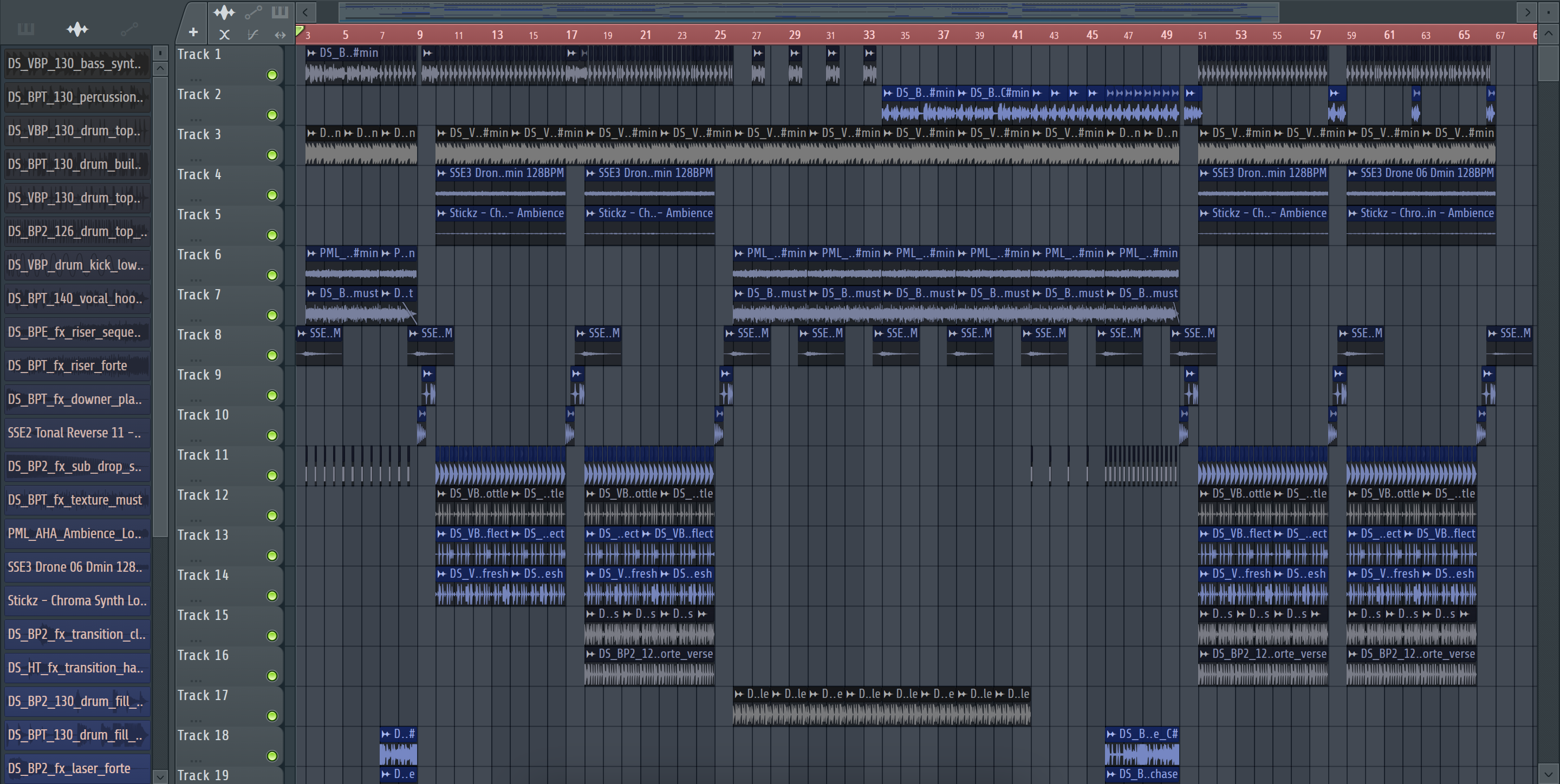Select DS_VBP_130_bass_synt.. in the picker list
Viewport: 1560px width, 784px height.
[77, 63]
